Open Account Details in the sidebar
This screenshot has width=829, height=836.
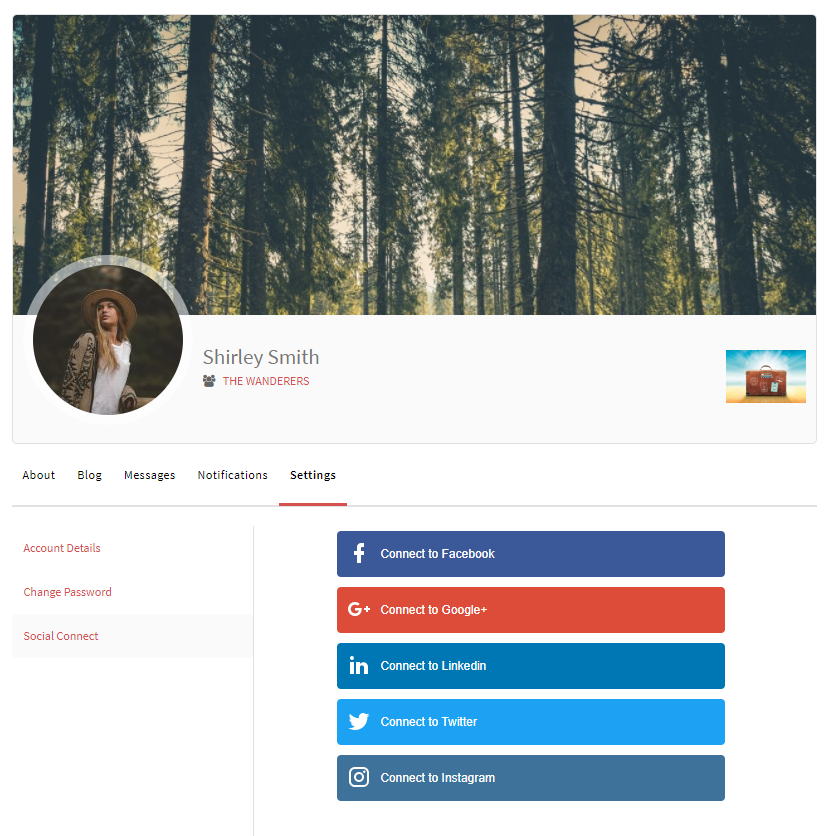click(x=62, y=548)
